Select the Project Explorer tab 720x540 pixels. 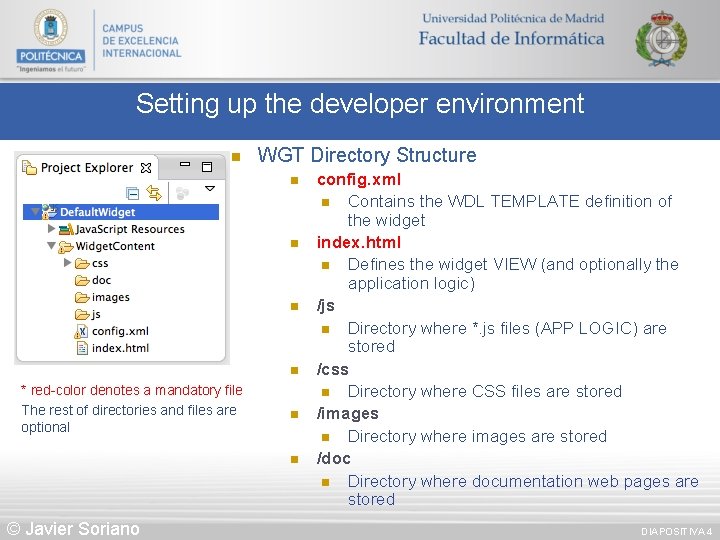(x=87, y=168)
